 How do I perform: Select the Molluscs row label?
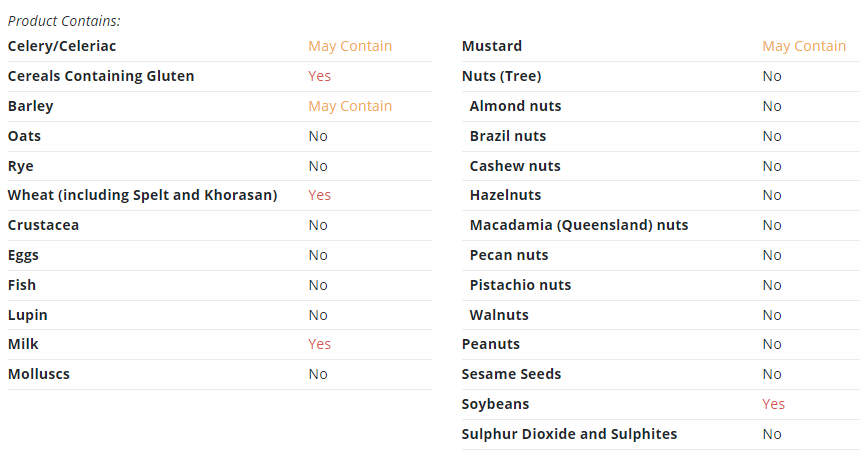pyautogui.click(x=39, y=374)
